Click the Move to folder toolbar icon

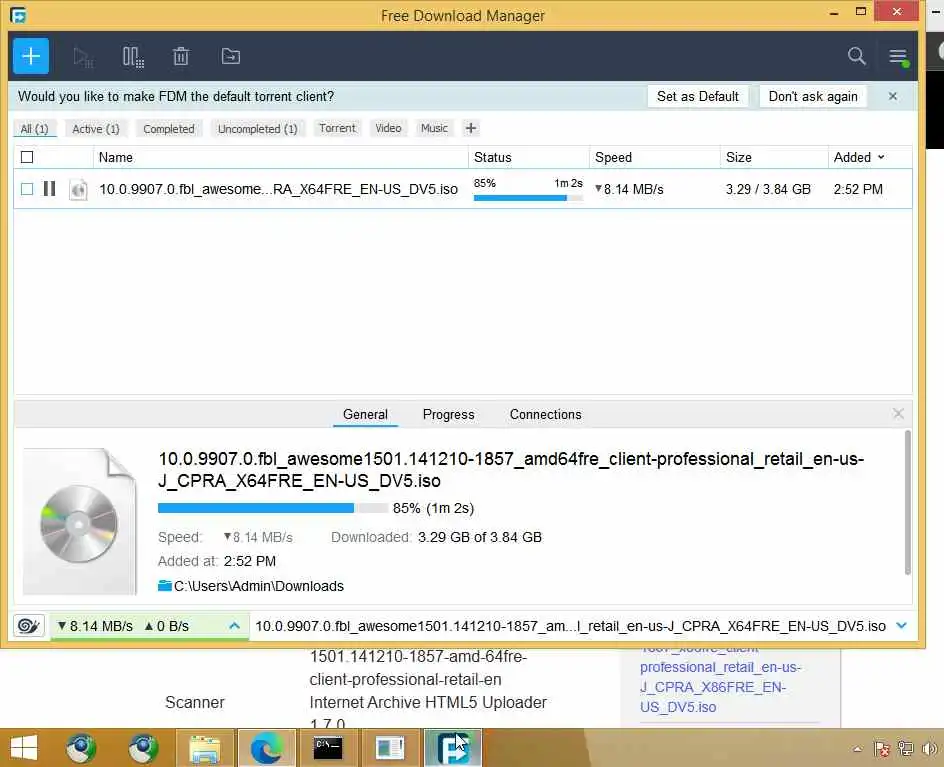[231, 57]
